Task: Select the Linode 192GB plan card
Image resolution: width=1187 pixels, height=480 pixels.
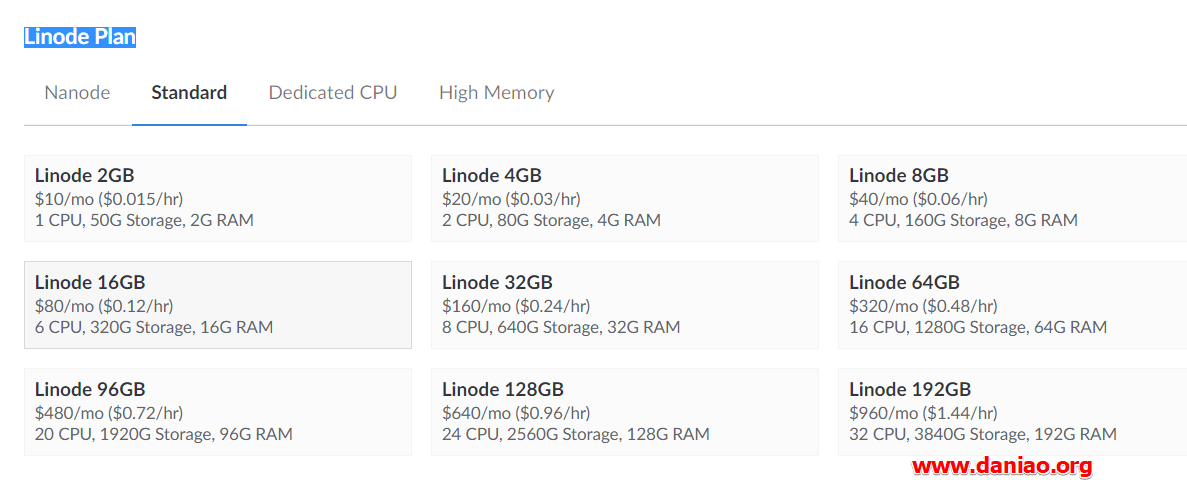Action: click(1012, 412)
